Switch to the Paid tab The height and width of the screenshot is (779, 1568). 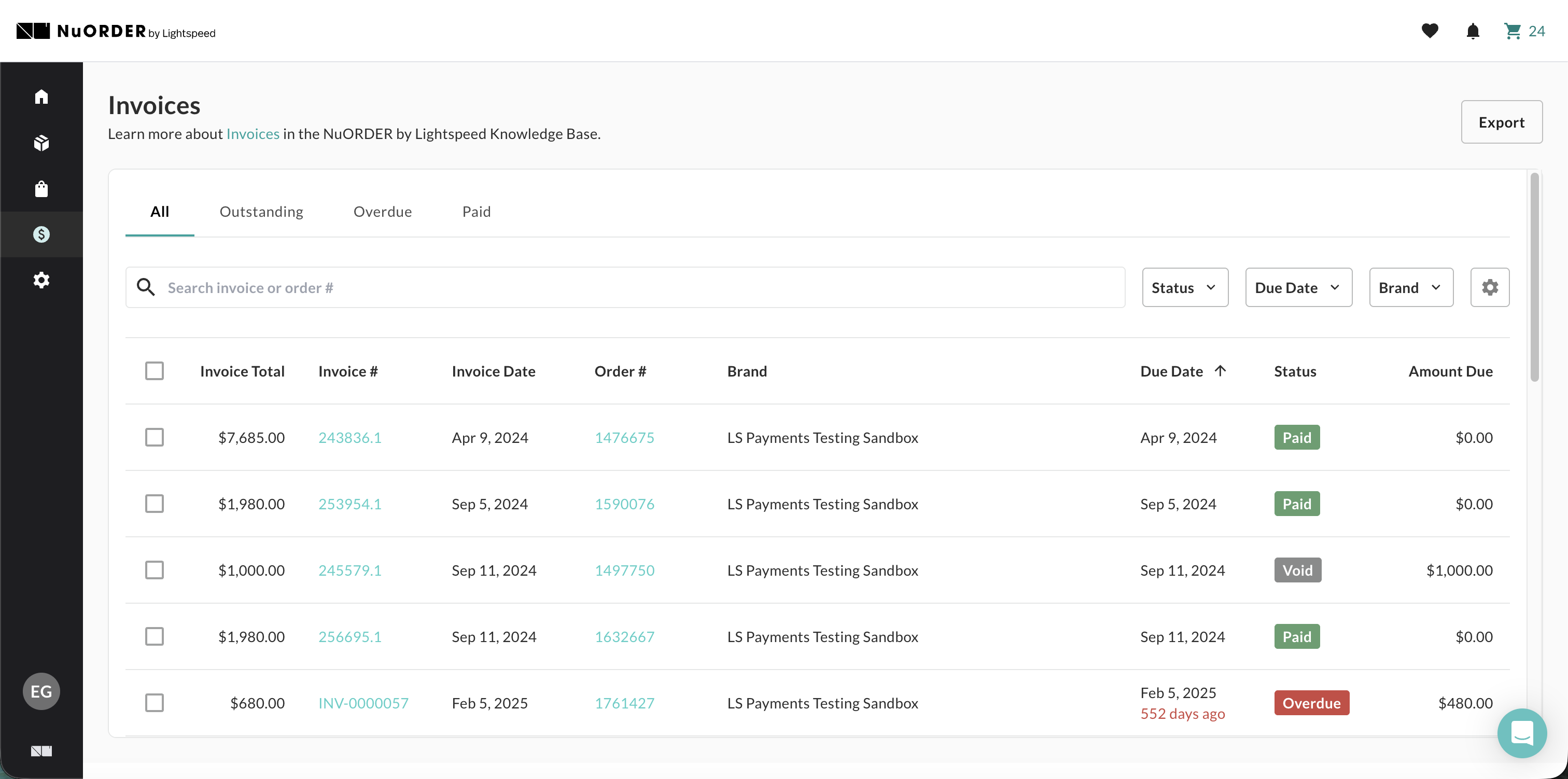(x=476, y=212)
